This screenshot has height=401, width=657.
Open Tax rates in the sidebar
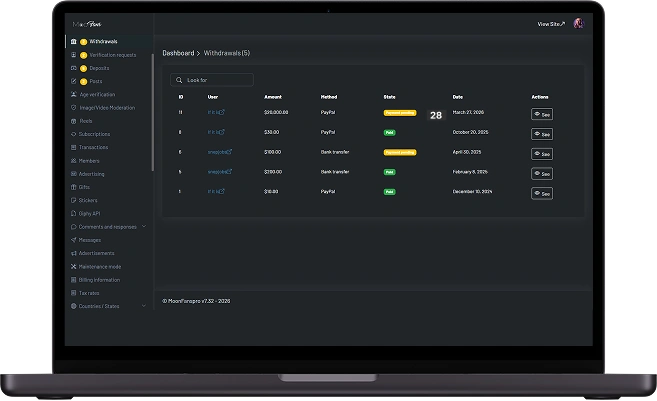(x=89, y=293)
